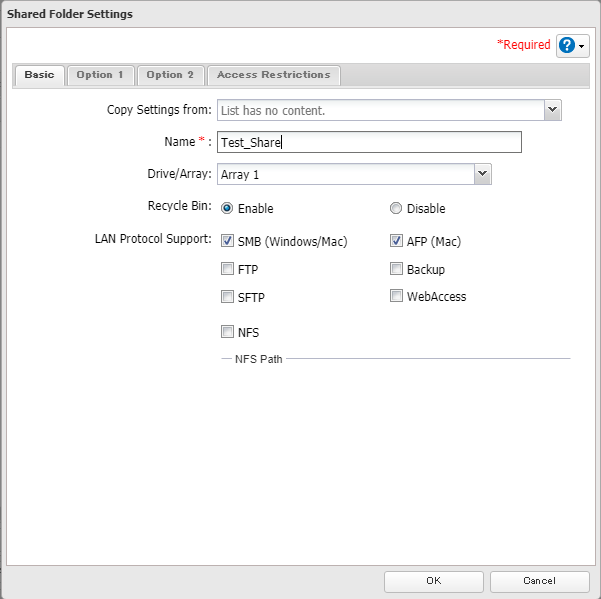Viewport: 601px width, 599px height.
Task: Expand the Copy Settings from dropdown
Action: pyautogui.click(x=552, y=110)
